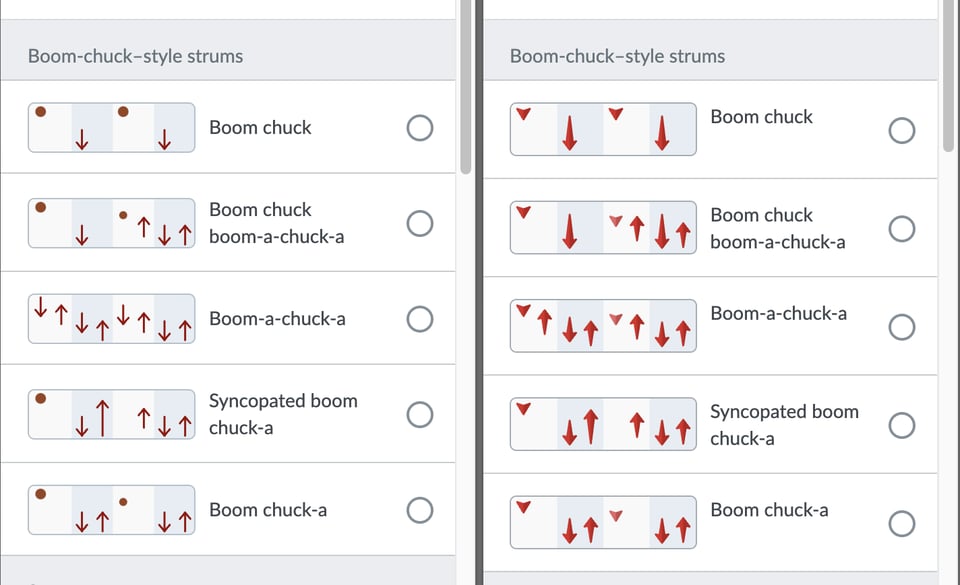Image resolution: width=960 pixels, height=585 pixels.
Task: Choose left Boom chuck boom-a-chuck-a radio button
Action: (x=420, y=223)
